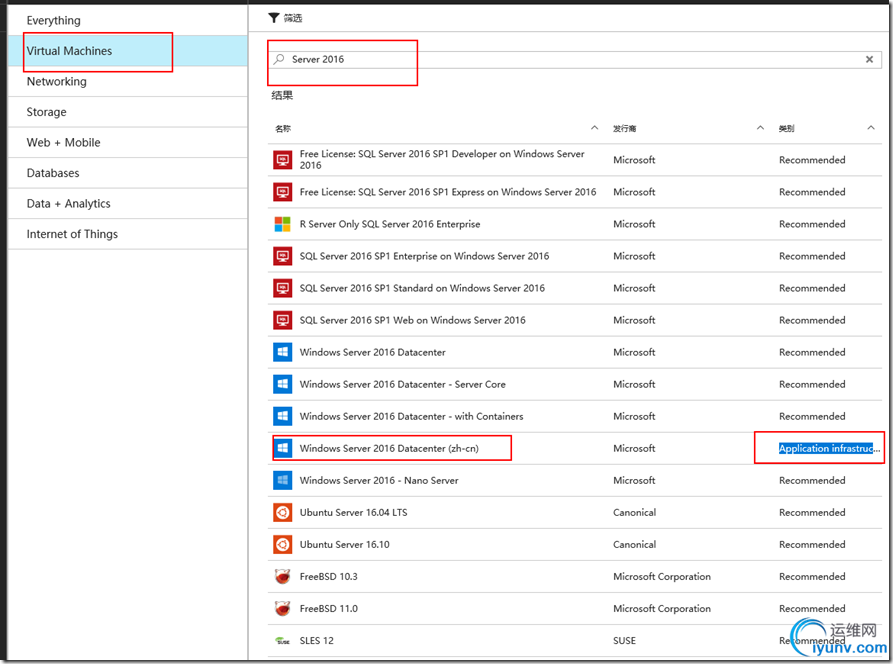Click the 名称 column header label
The height and width of the screenshot is (664, 893).
283,128
